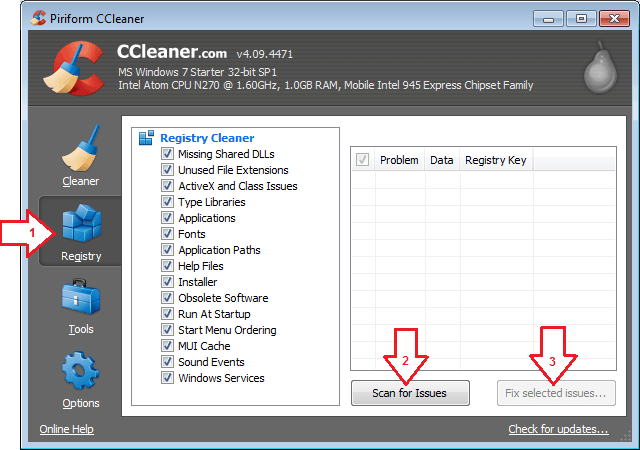Open the Options gear icon
The width and height of the screenshot is (640, 450).
coord(81,372)
